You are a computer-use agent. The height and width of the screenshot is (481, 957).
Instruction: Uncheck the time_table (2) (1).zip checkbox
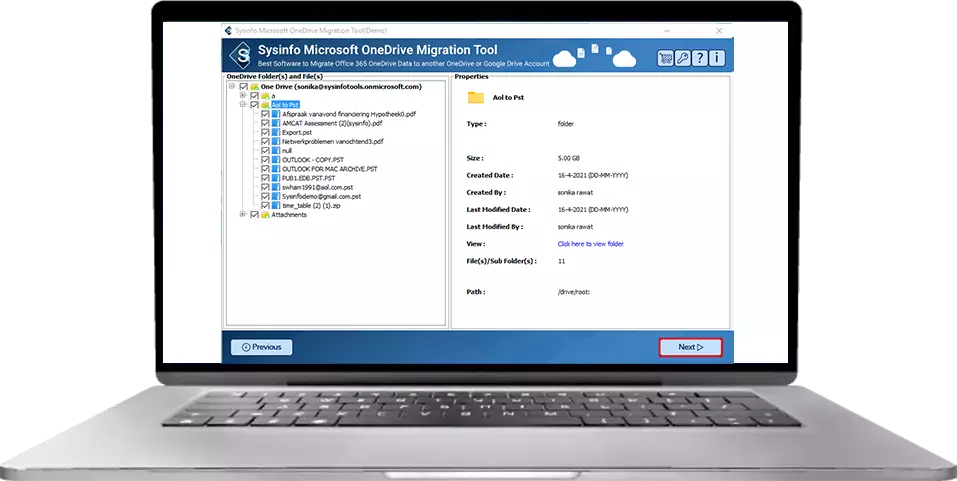(x=265, y=206)
